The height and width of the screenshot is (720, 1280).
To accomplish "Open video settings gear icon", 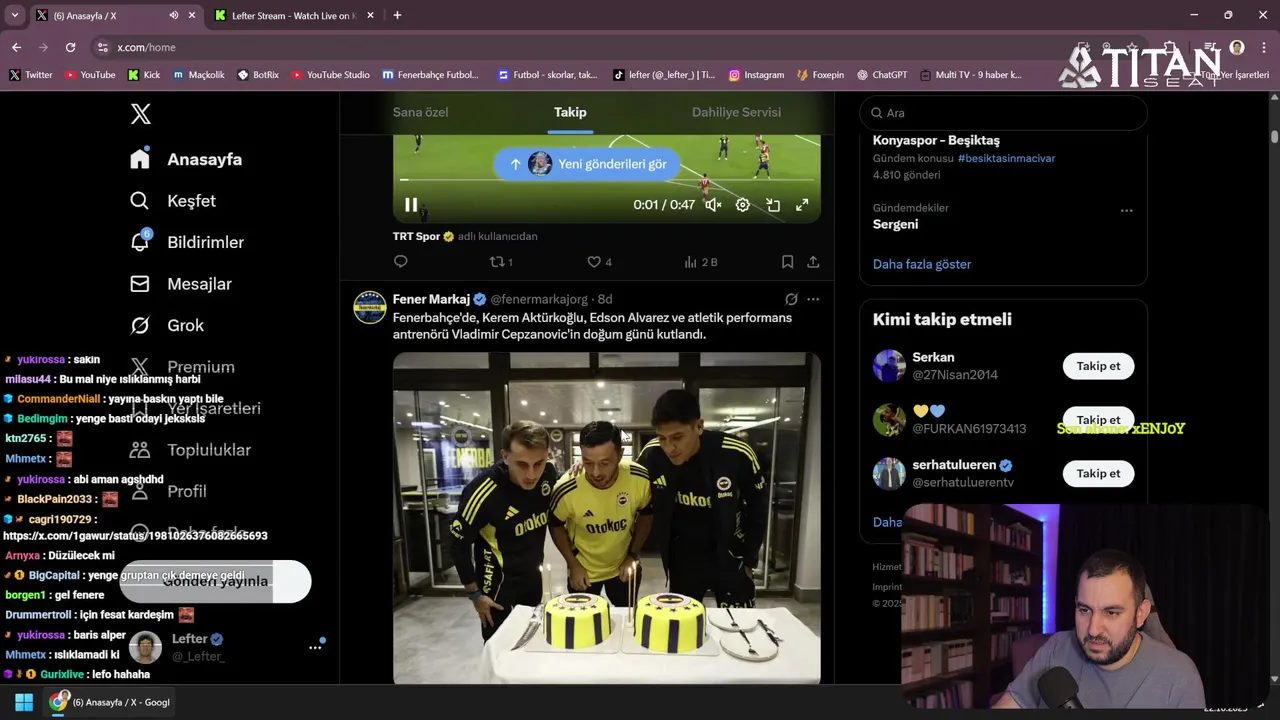I will [x=743, y=205].
